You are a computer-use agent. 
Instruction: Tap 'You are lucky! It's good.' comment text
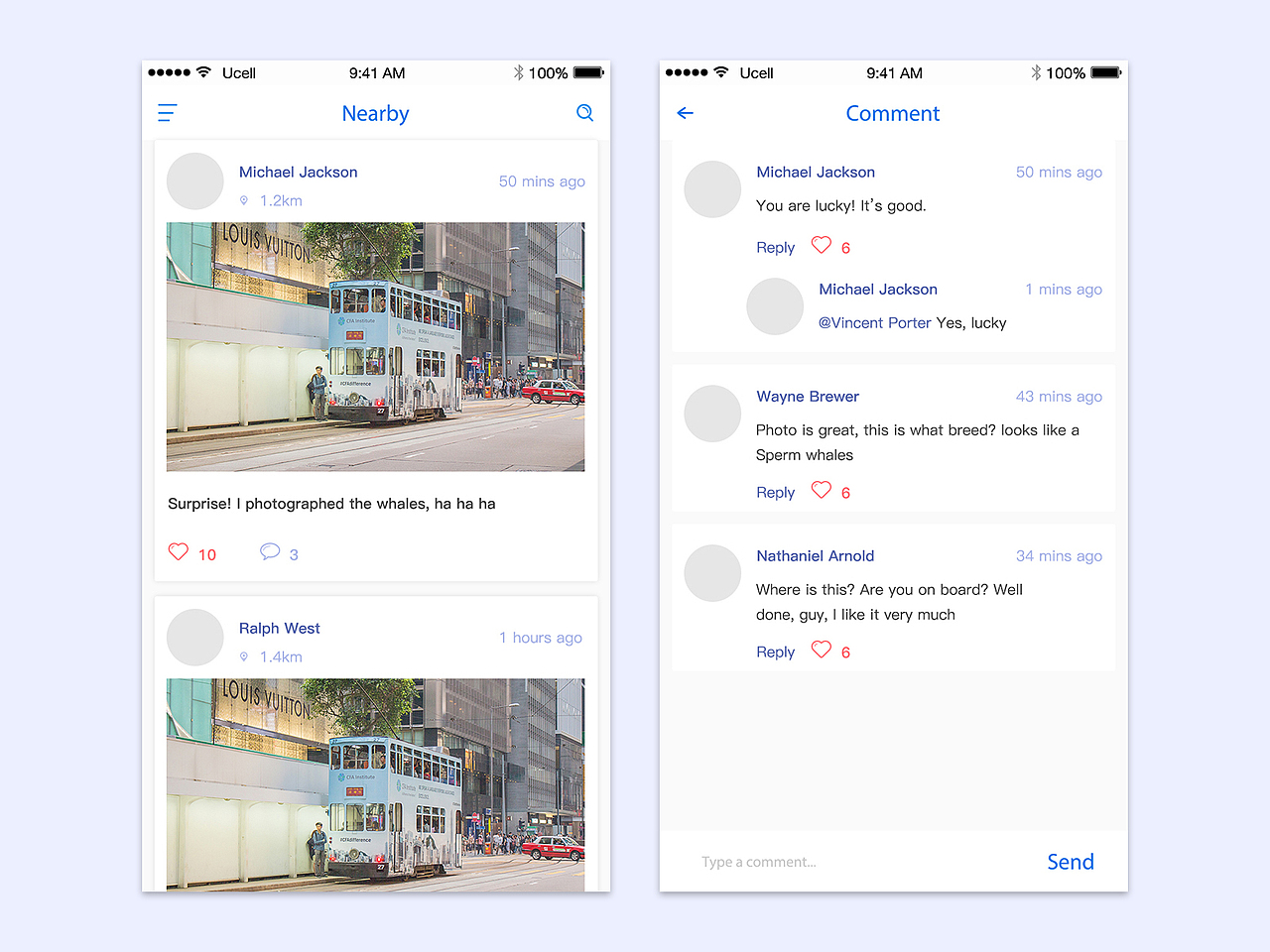click(841, 206)
